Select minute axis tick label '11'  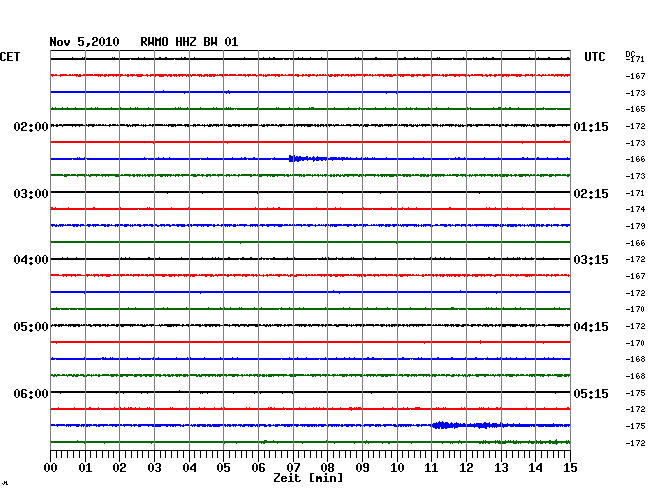click(431, 467)
